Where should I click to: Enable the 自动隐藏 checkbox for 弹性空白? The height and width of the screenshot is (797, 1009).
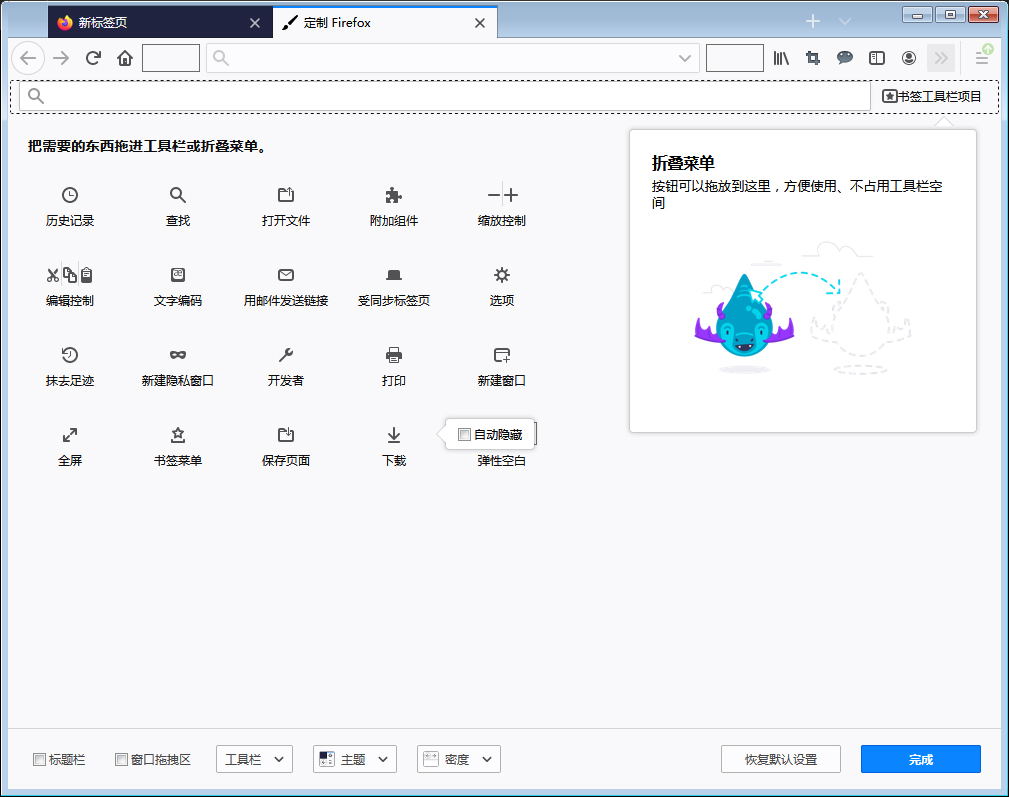pyautogui.click(x=464, y=434)
